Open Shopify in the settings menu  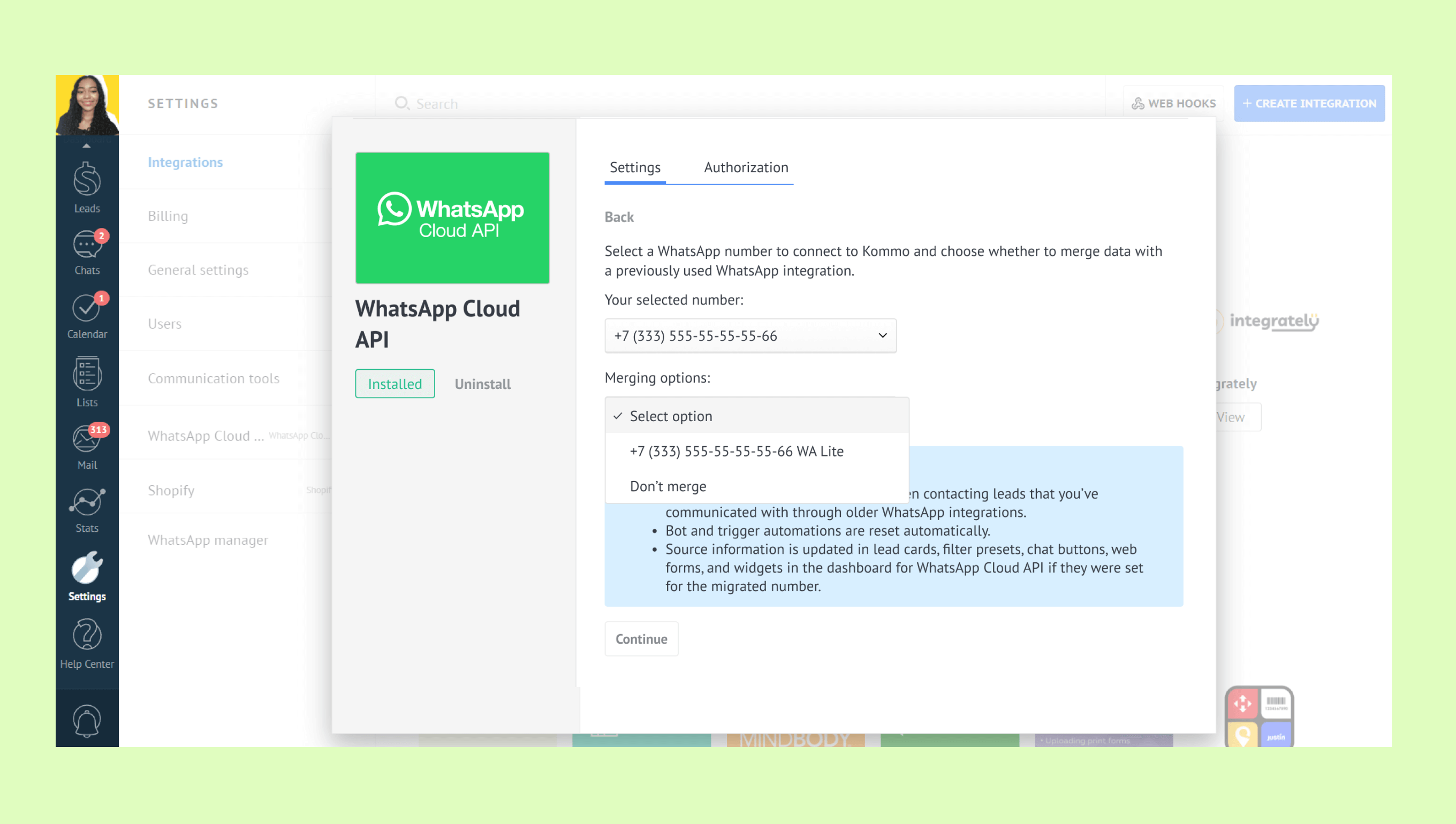pyautogui.click(x=171, y=490)
